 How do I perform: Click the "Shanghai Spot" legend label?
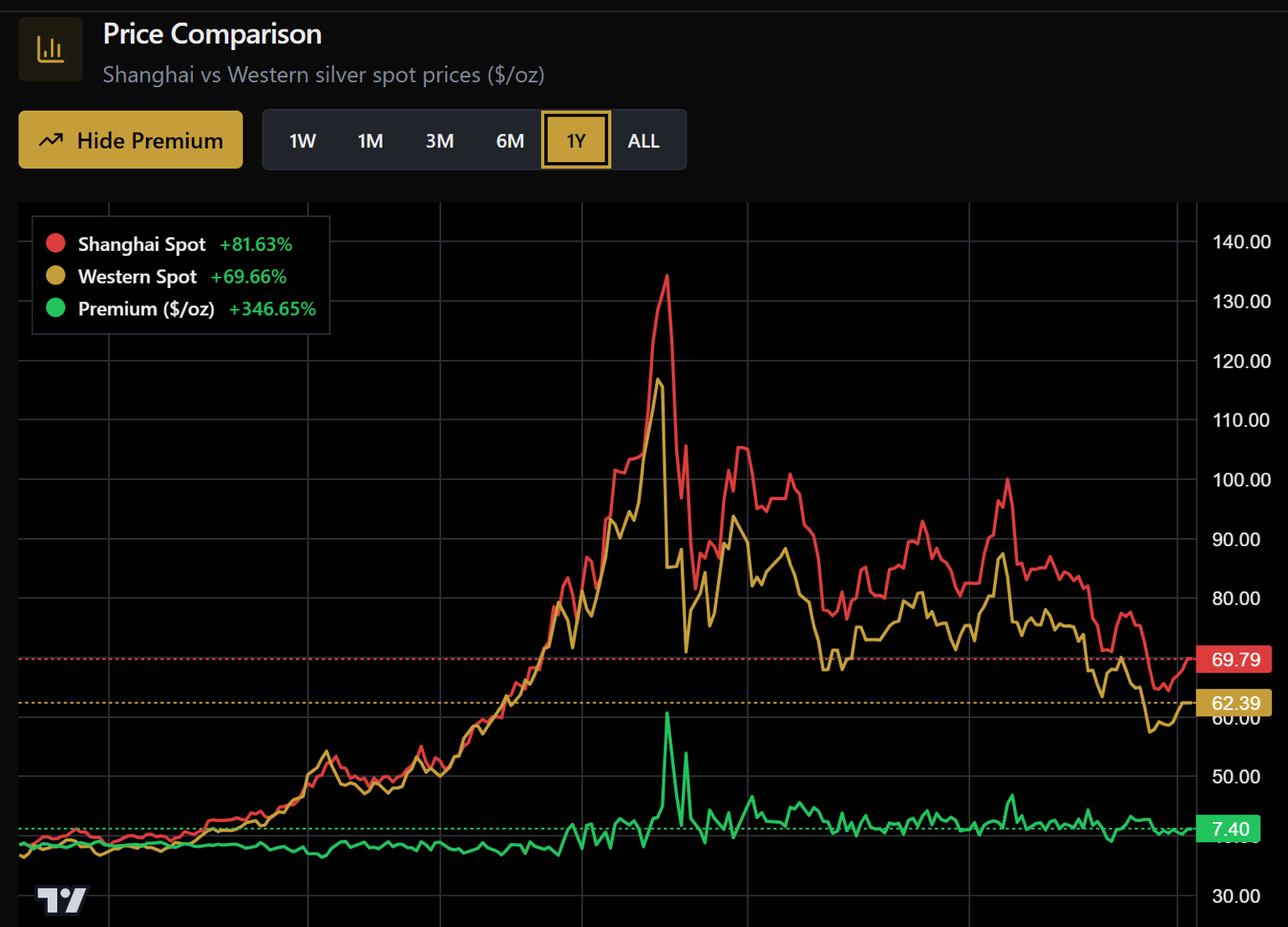tap(142, 244)
